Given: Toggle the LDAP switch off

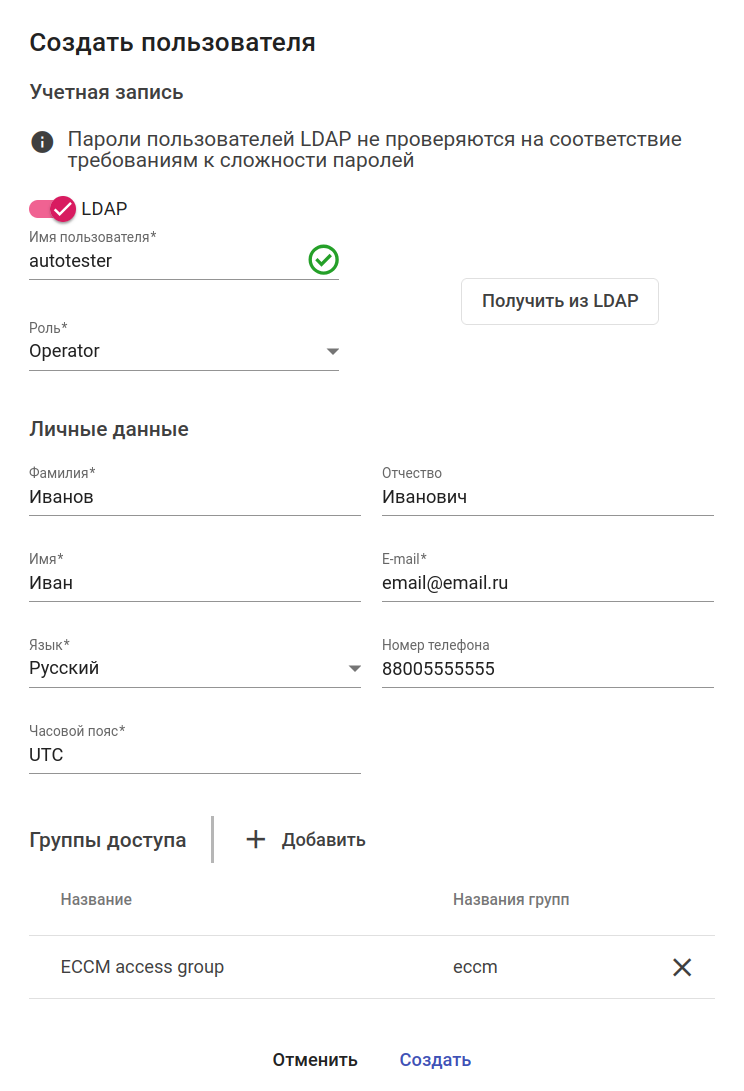Looking at the screenshot, I should (52, 209).
